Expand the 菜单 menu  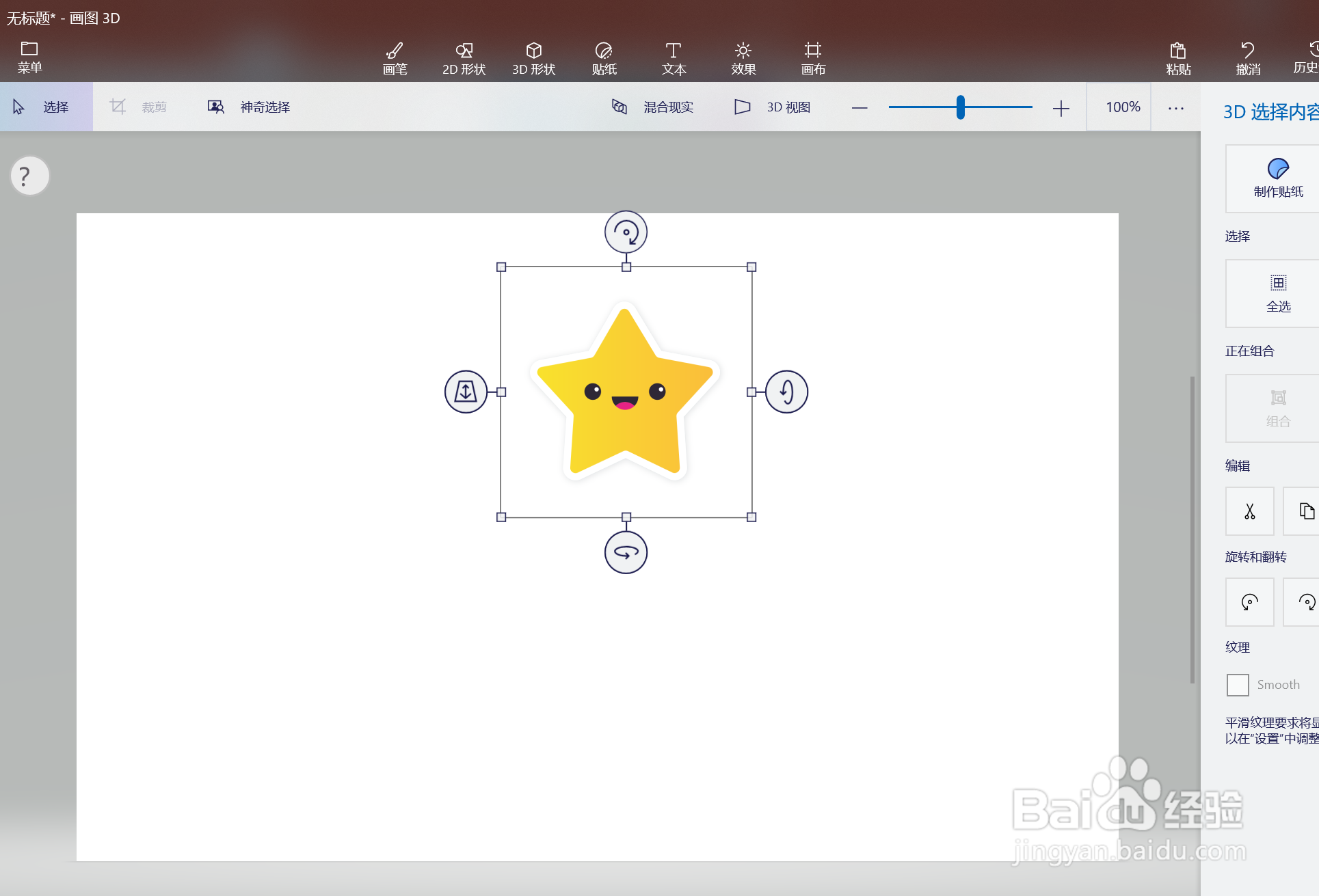tap(29, 57)
